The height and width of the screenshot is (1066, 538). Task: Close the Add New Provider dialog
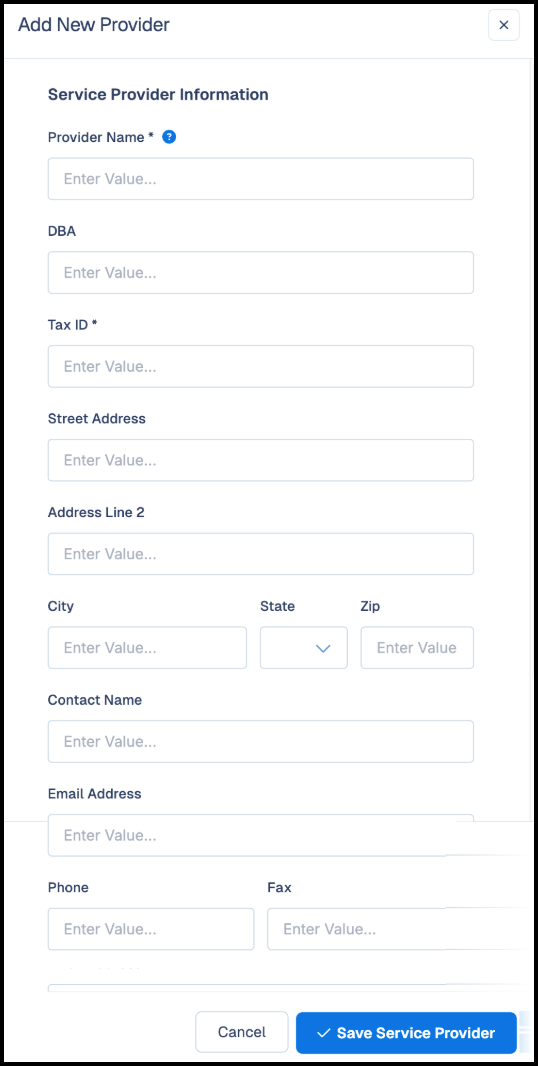504,25
